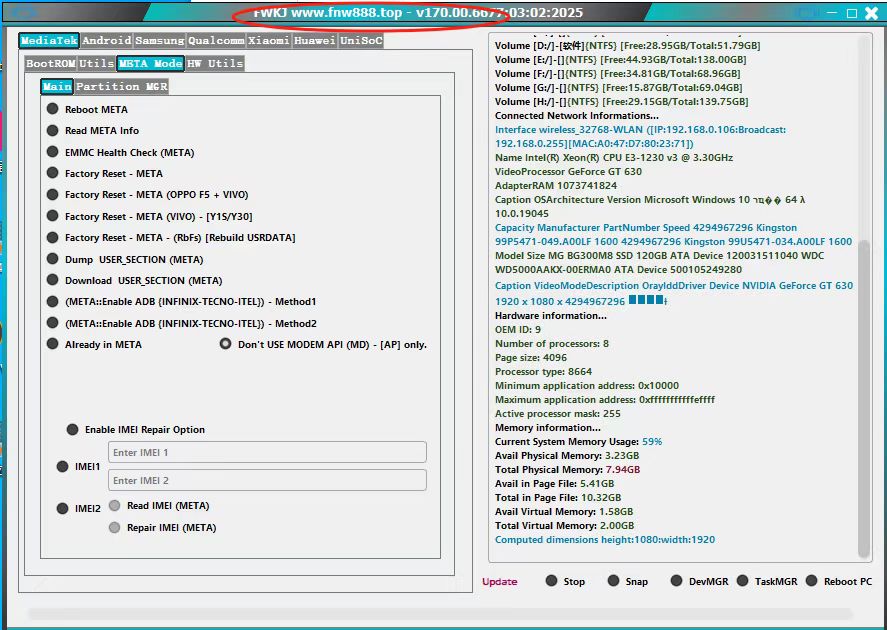Click the Page size: 4096 line
The height and width of the screenshot is (630, 887).
coord(531,357)
